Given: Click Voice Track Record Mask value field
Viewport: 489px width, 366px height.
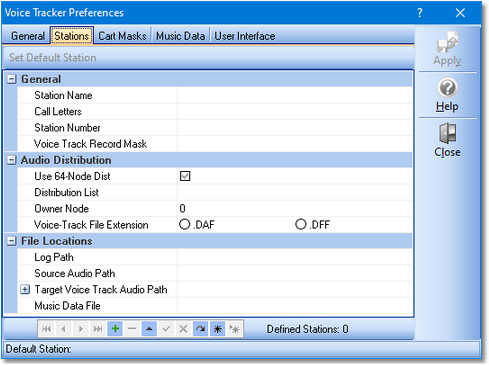Looking at the screenshot, I should (295, 144).
